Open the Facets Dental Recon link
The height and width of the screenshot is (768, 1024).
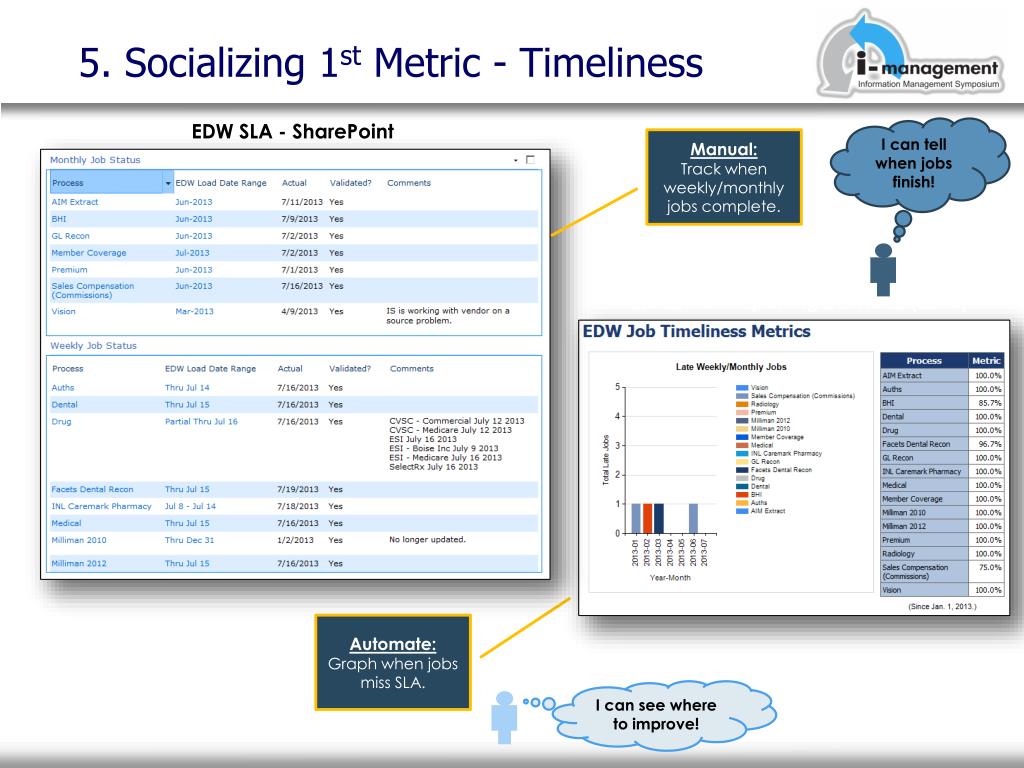(x=92, y=489)
